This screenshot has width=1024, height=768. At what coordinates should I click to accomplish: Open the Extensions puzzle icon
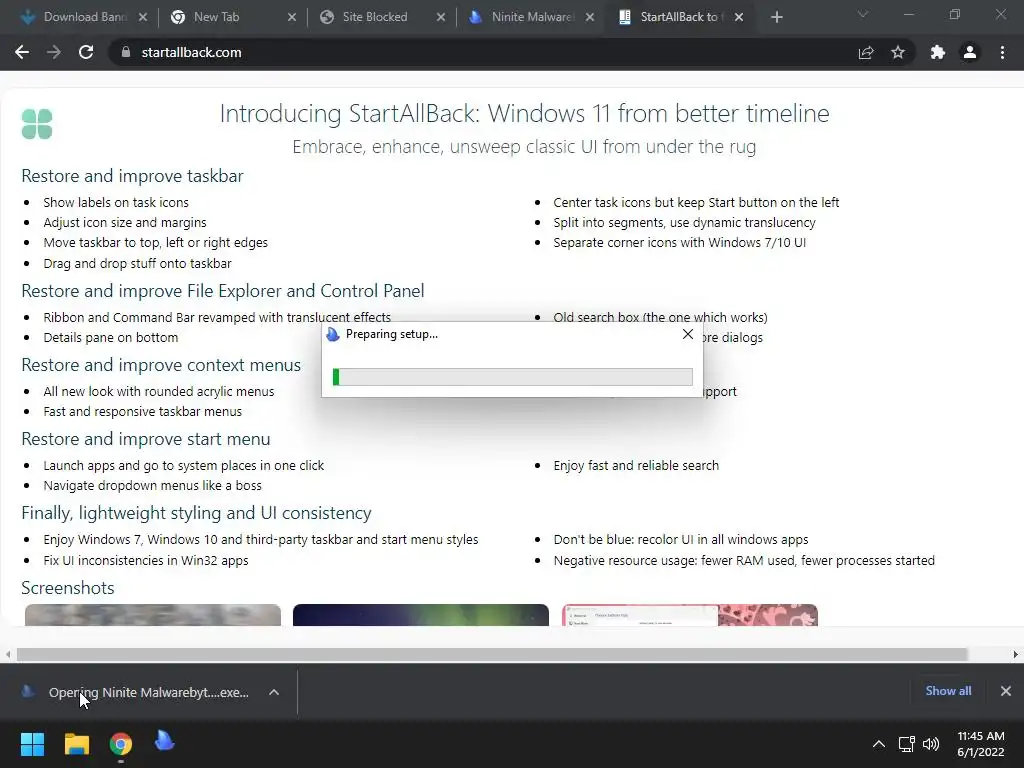[938, 52]
